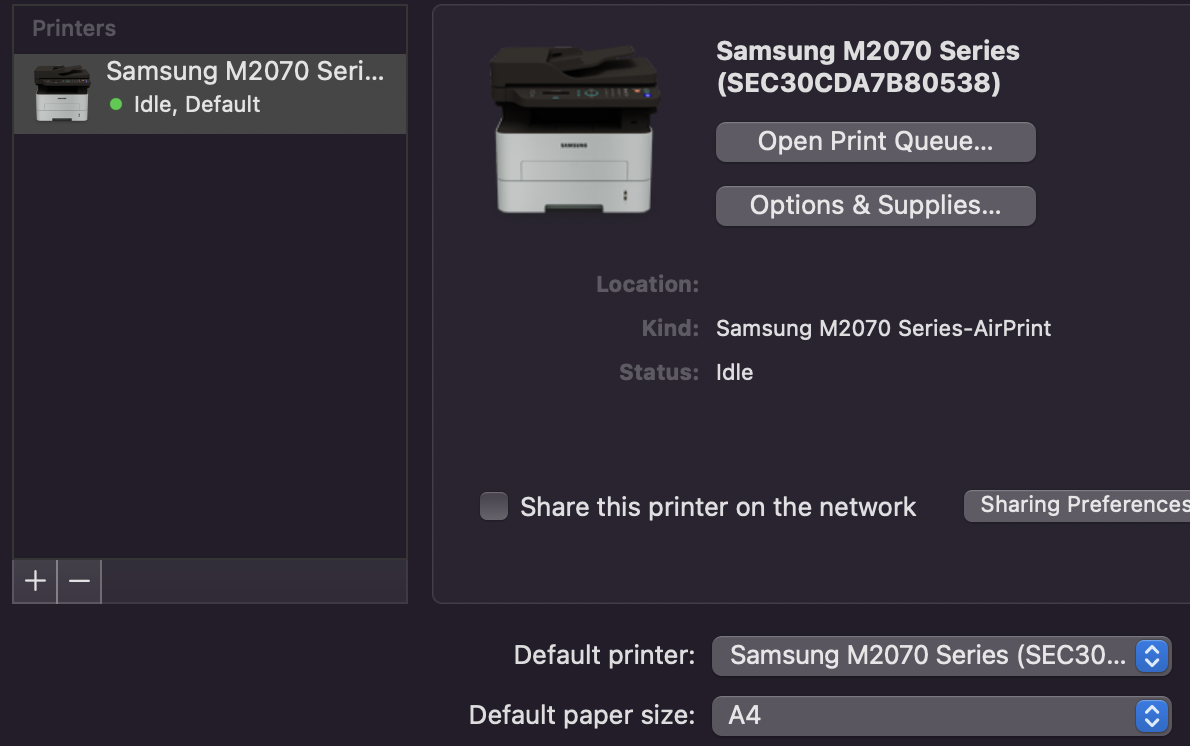Click the empty area of Printers list

coord(210,345)
